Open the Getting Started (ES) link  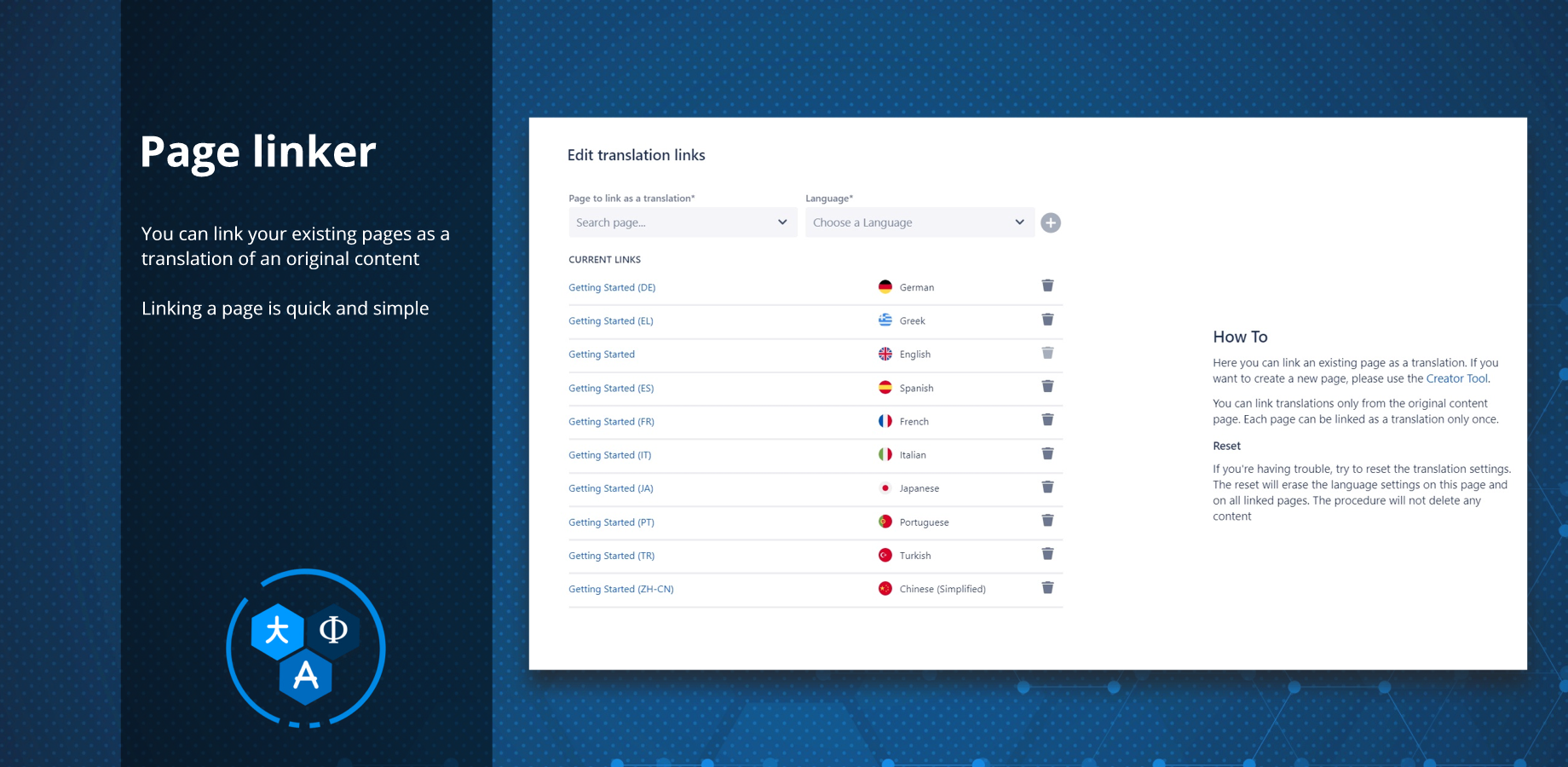[x=611, y=388]
